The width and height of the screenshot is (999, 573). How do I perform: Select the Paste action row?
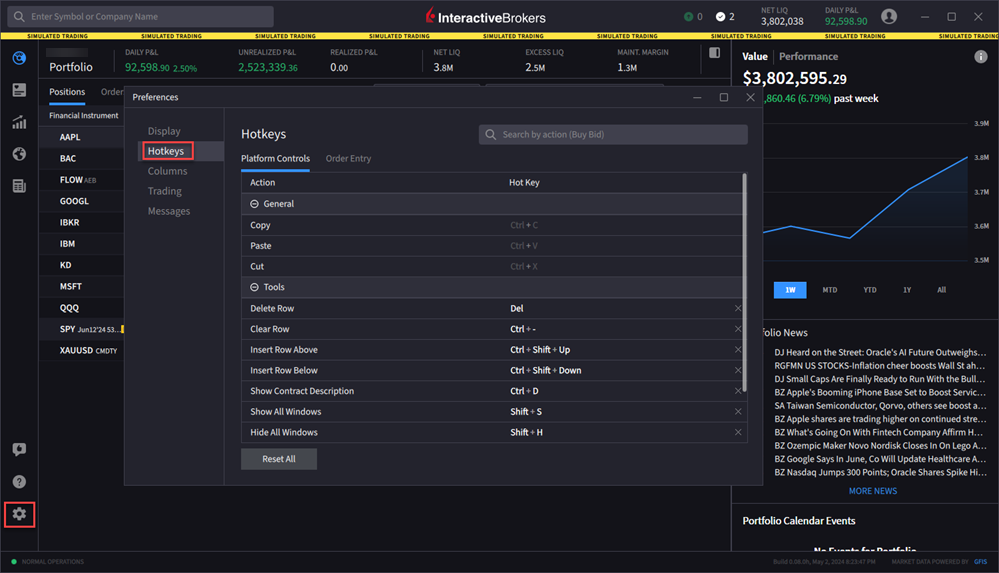(x=491, y=246)
